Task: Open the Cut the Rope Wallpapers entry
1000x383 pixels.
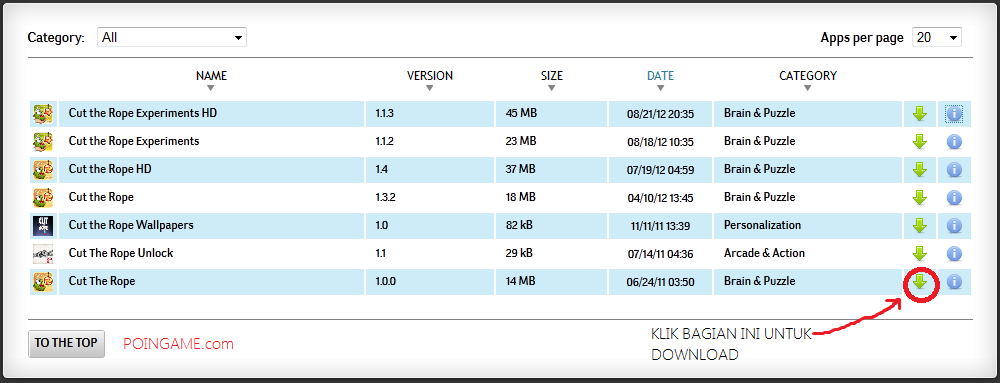Action: click(x=131, y=226)
